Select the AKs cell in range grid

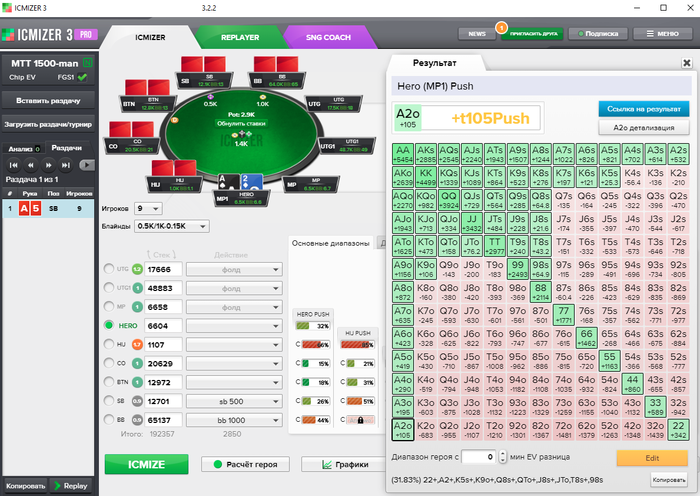coord(425,154)
